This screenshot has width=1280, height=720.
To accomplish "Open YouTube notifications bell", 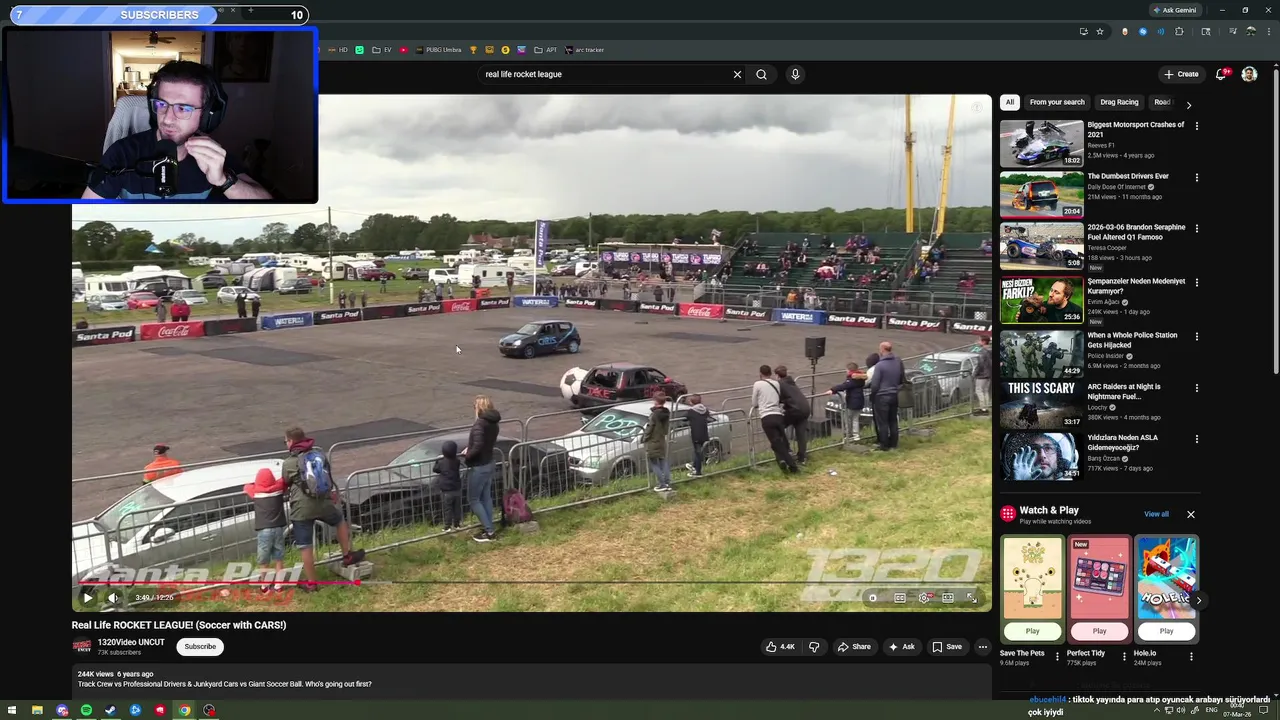I will (x=1221, y=74).
